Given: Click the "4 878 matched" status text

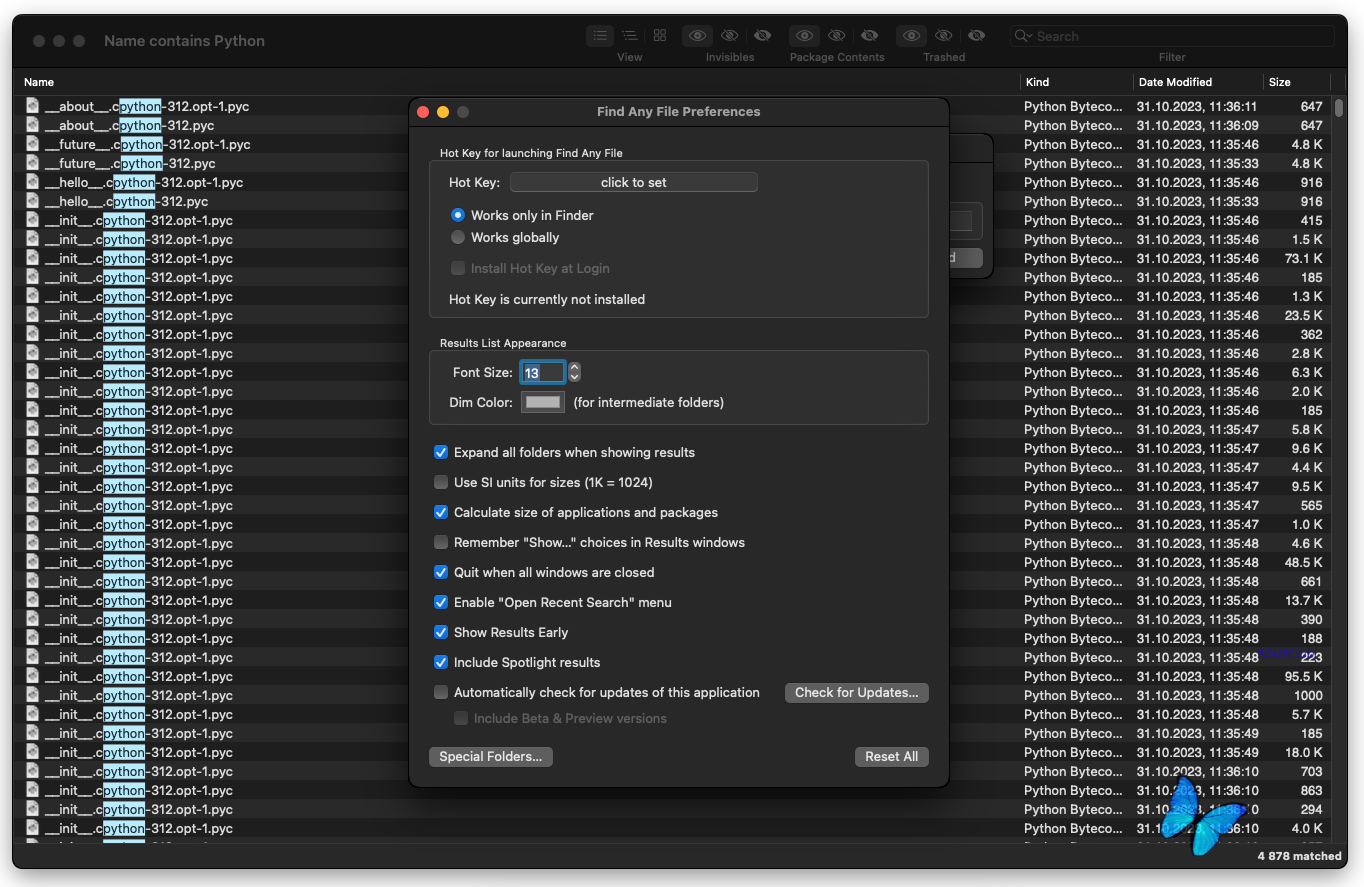Looking at the screenshot, I should pyautogui.click(x=1299, y=856).
